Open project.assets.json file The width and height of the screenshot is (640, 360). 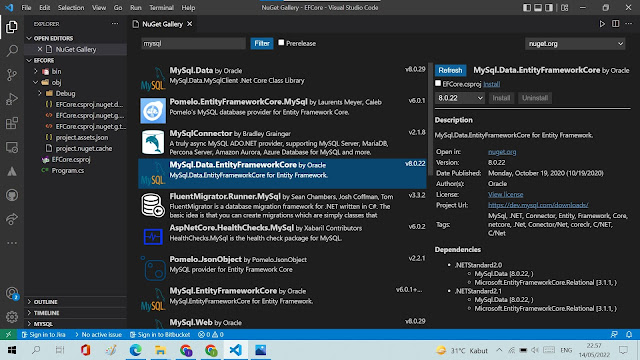coord(82,138)
